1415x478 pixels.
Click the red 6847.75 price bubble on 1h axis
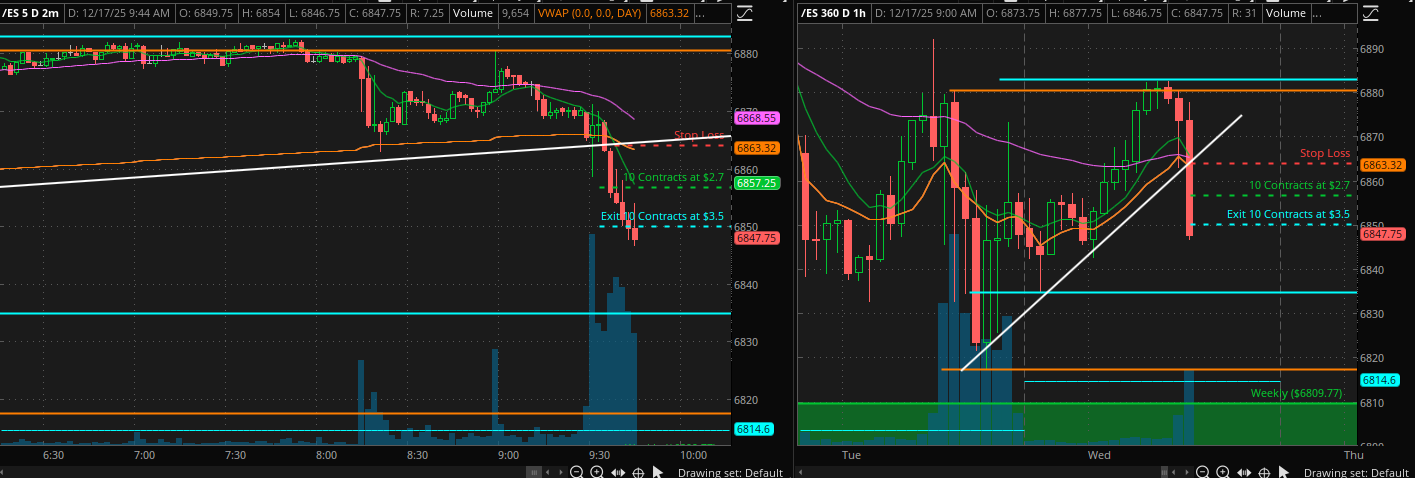pyautogui.click(x=1383, y=234)
